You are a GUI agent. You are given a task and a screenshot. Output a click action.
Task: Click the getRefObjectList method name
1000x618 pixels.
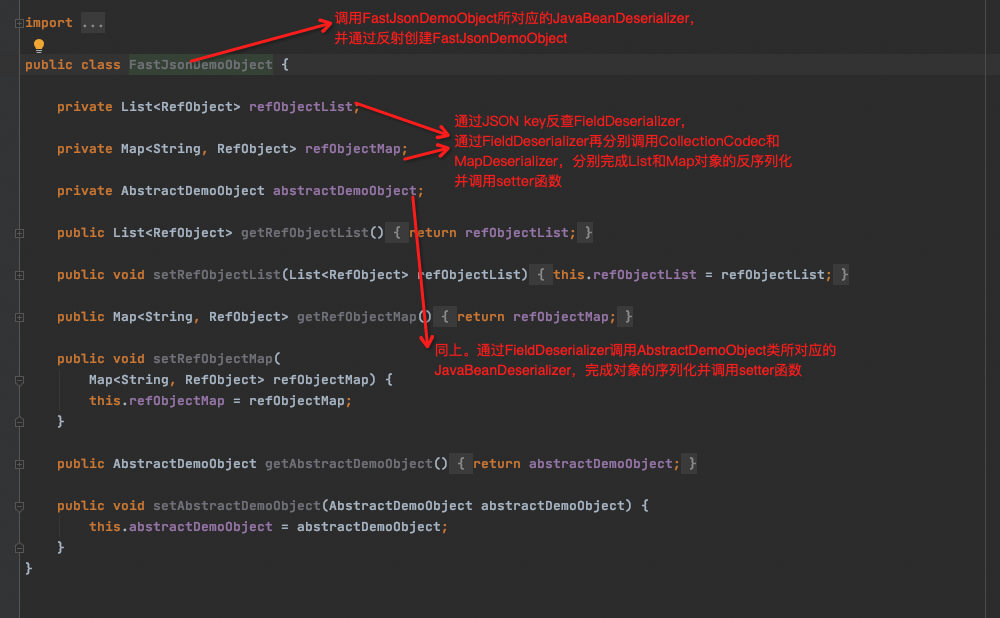(x=305, y=233)
